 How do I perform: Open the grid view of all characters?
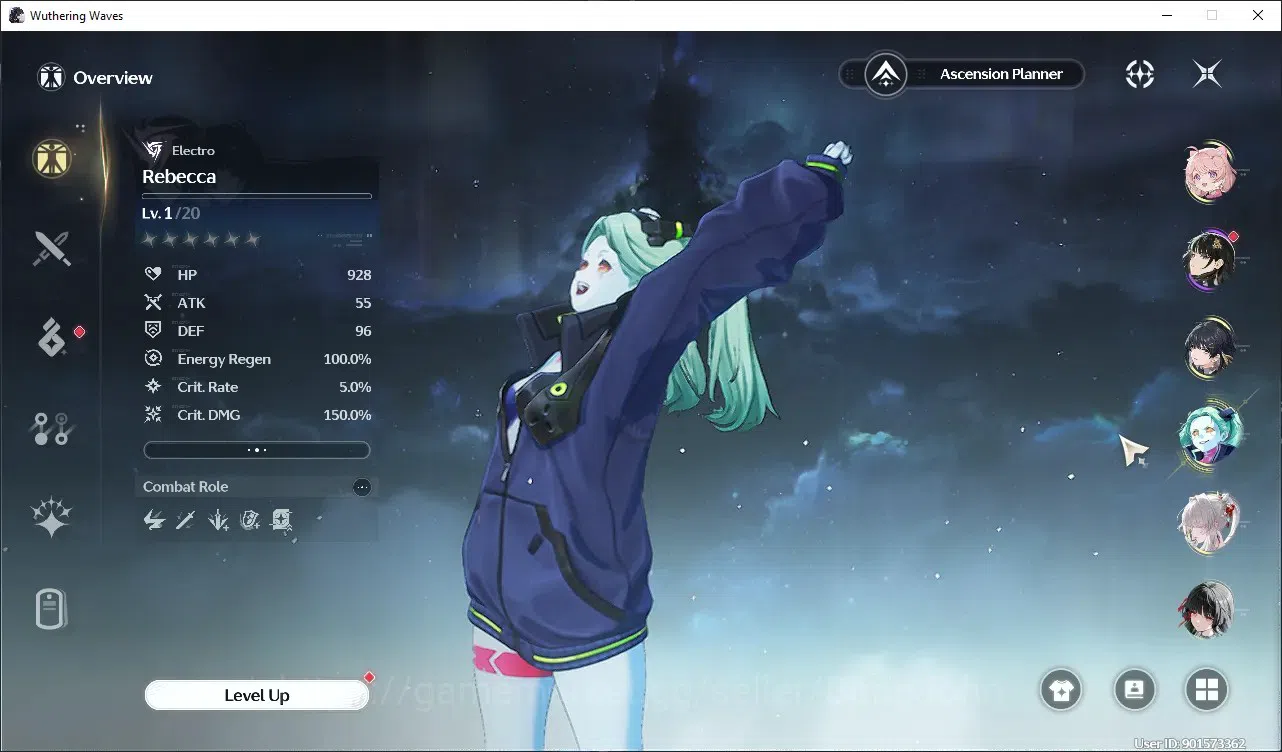(x=1207, y=690)
